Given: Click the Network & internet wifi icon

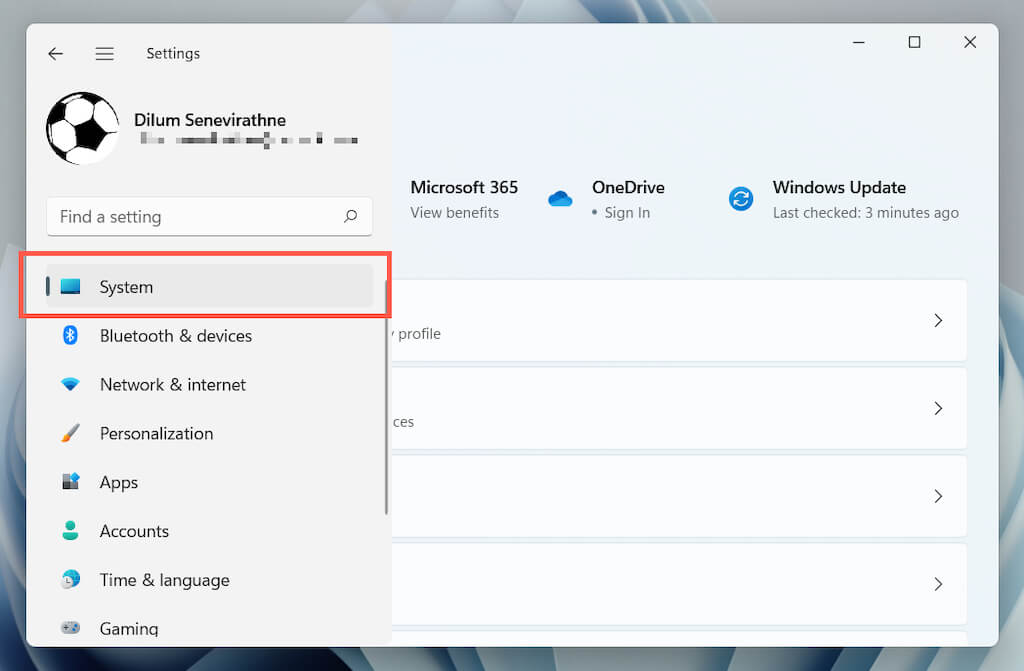Looking at the screenshot, I should (70, 385).
